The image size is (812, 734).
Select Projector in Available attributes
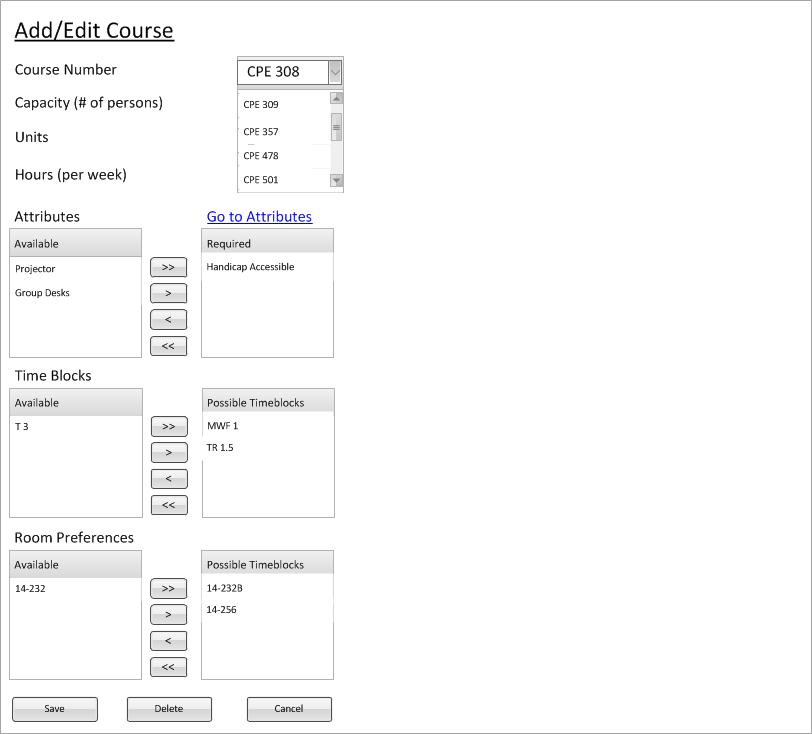point(35,269)
